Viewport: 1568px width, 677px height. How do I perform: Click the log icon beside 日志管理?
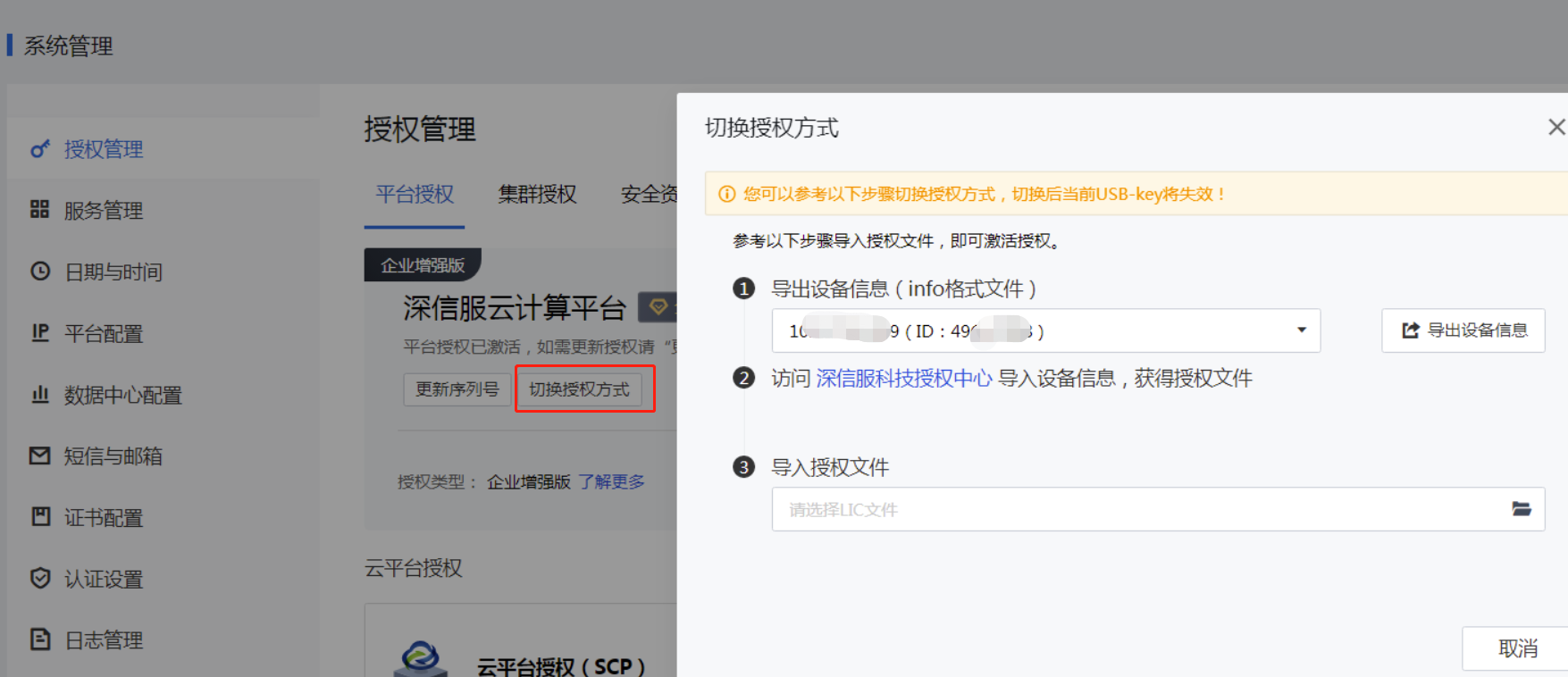40,639
